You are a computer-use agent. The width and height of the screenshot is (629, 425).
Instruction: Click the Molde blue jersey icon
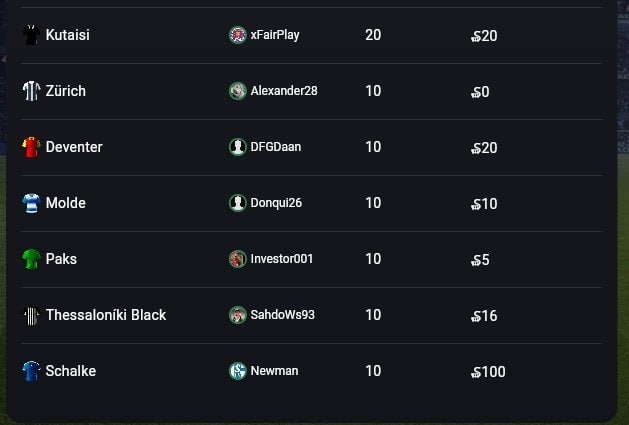[31, 203]
